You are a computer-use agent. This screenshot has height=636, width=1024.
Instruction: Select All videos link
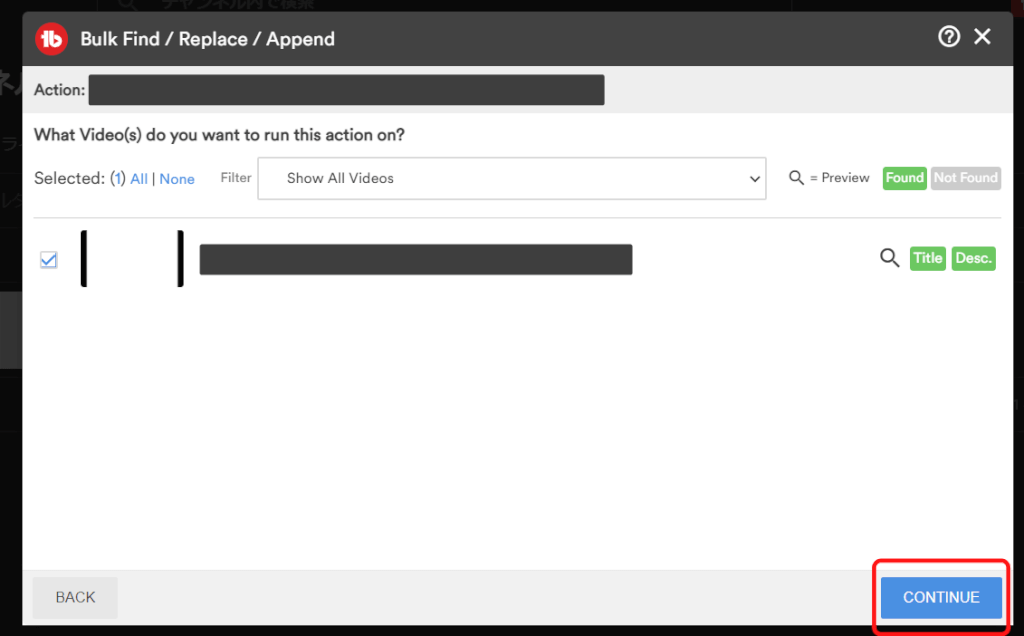pyautogui.click(x=139, y=179)
